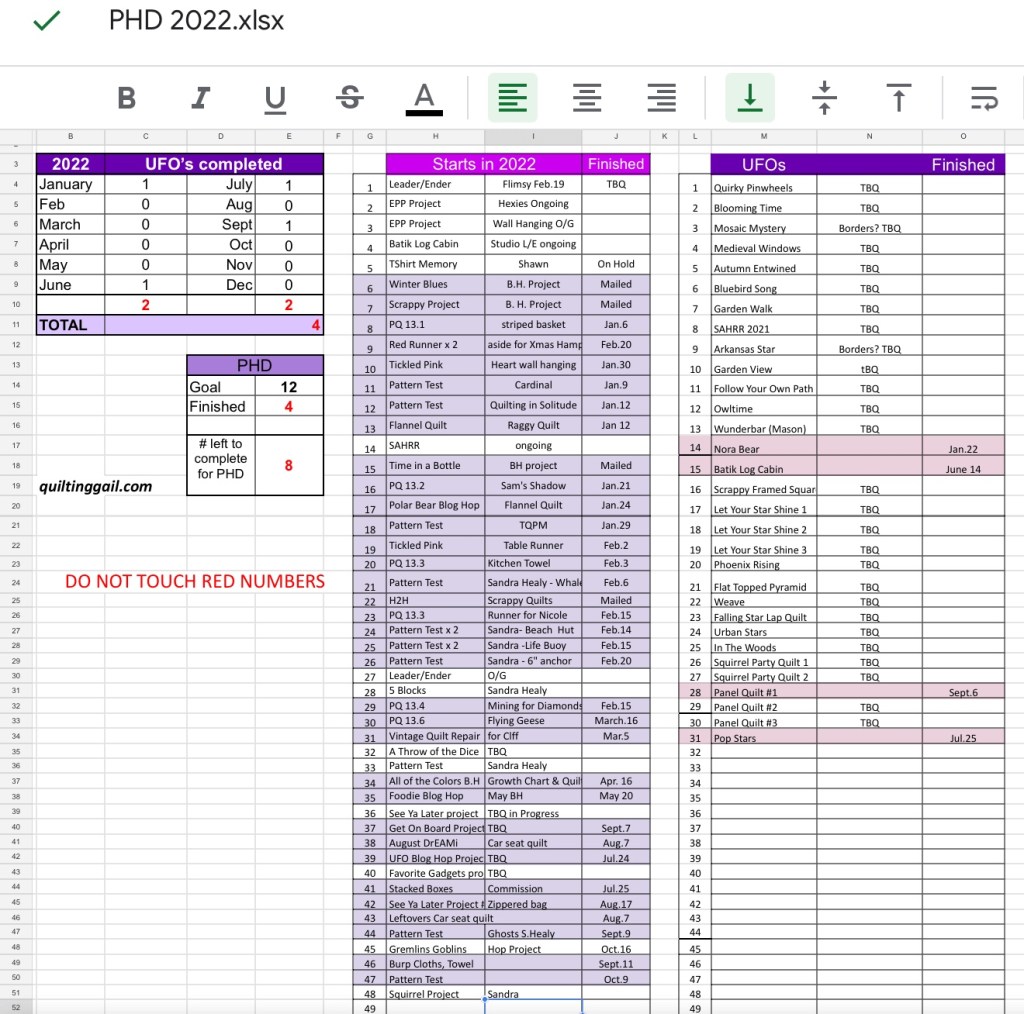Select the PHD Goal value 12
Image resolution: width=1024 pixels, height=1014 pixels.
click(288, 387)
